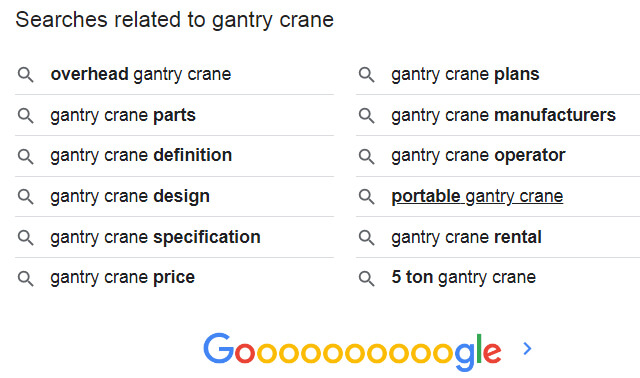The width and height of the screenshot is (640, 378).
Task: Click search icon next to gantry crane design
Action: [25, 197]
